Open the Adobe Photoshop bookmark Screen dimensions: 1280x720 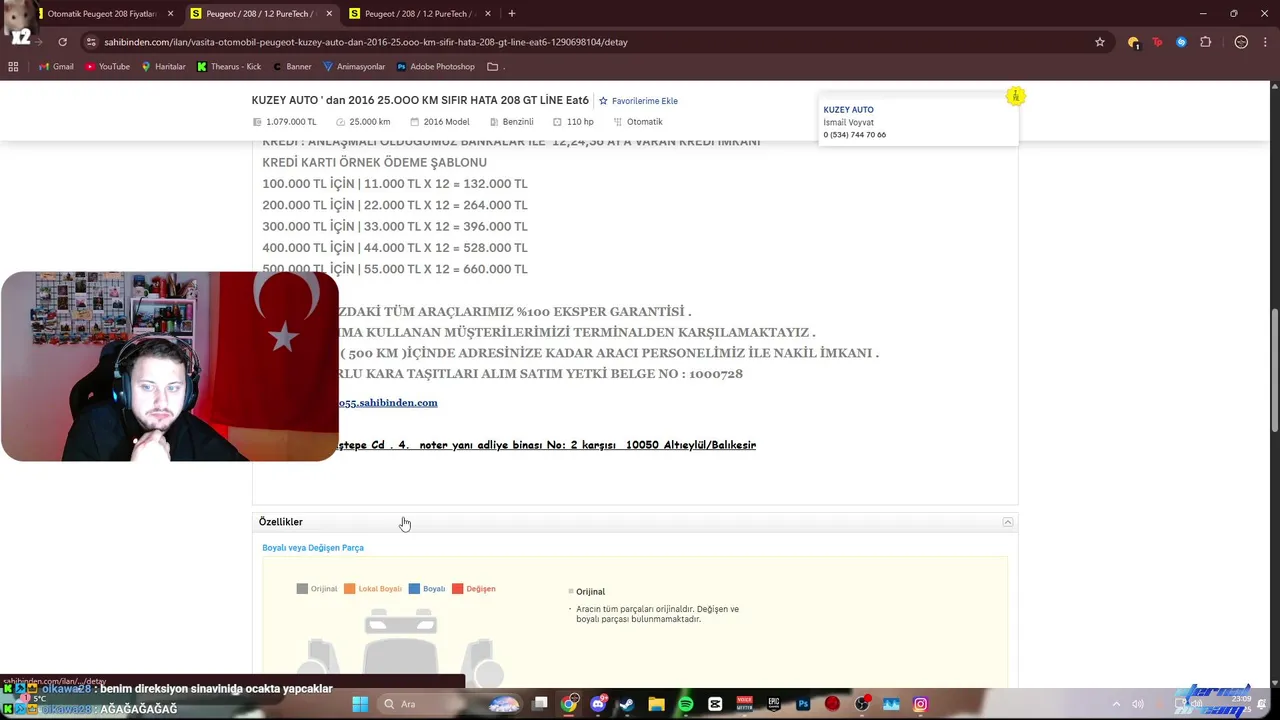click(x=436, y=67)
